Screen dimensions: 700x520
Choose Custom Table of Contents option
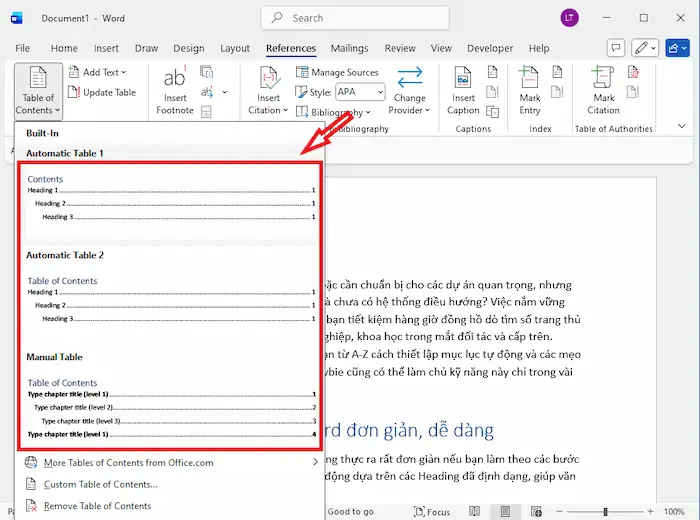click(x=100, y=484)
